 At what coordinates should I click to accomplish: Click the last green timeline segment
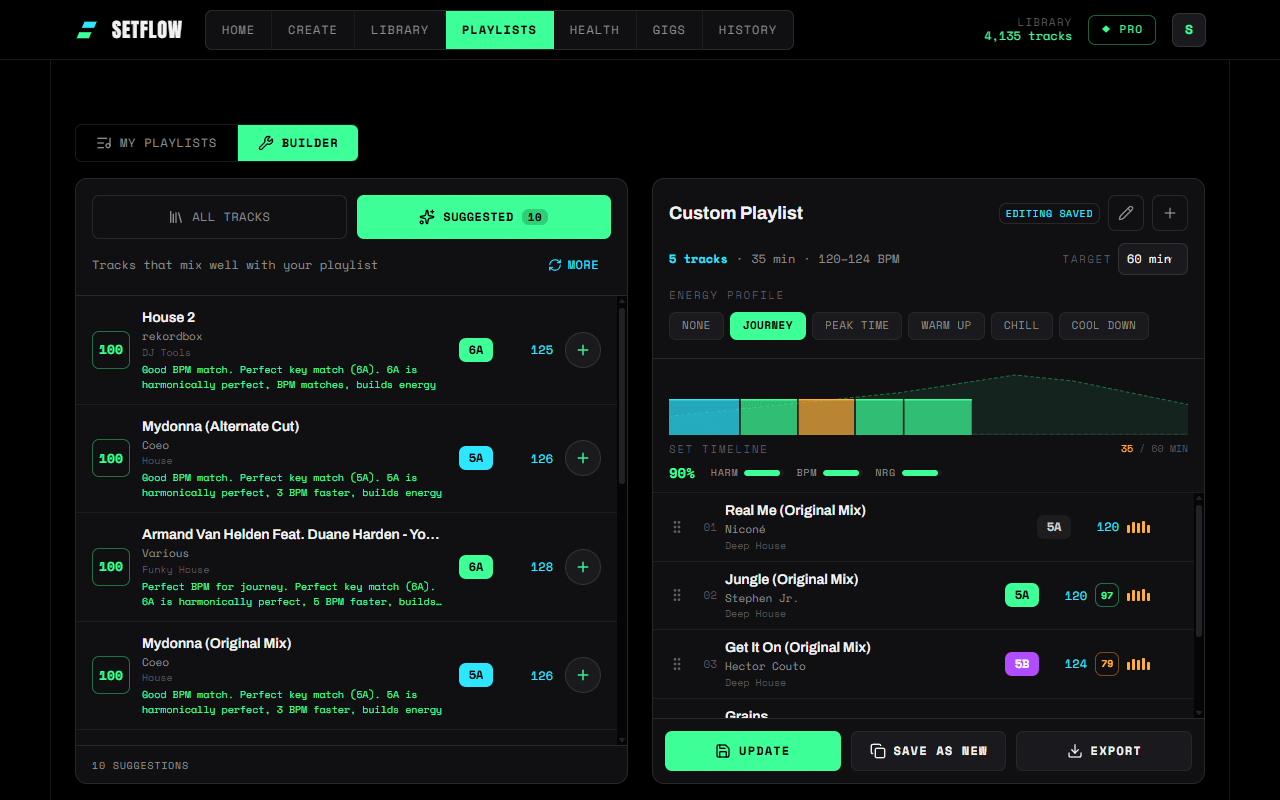coord(938,417)
